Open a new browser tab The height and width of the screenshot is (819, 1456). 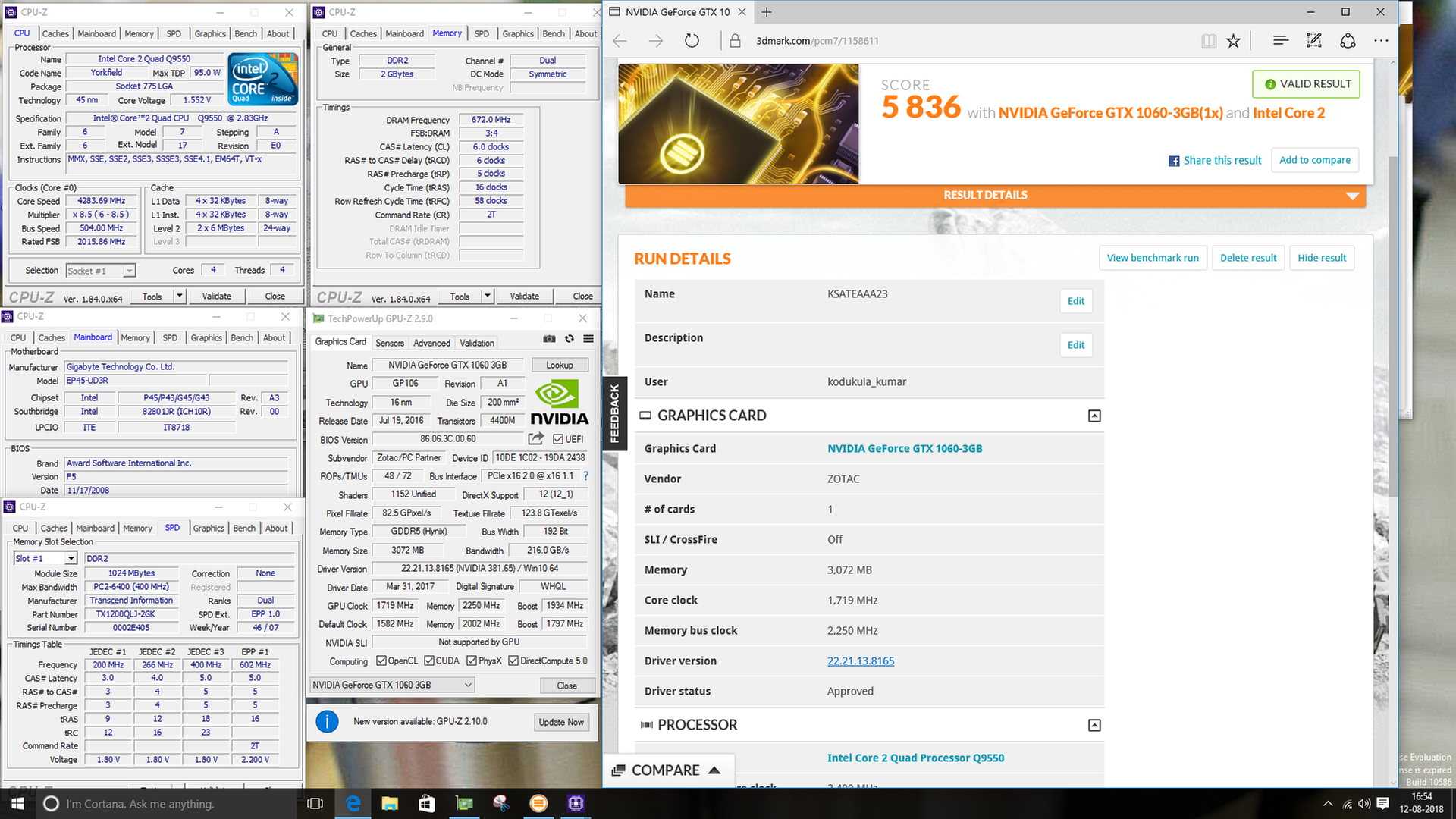click(x=766, y=12)
